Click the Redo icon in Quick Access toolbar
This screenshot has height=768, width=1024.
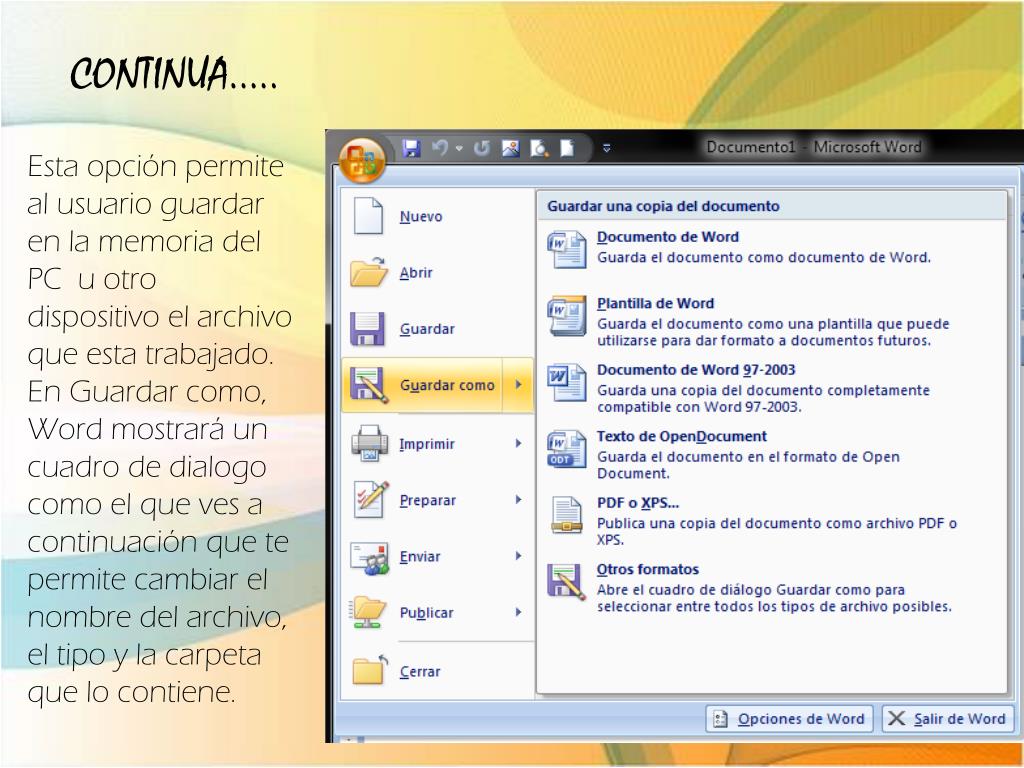click(482, 148)
